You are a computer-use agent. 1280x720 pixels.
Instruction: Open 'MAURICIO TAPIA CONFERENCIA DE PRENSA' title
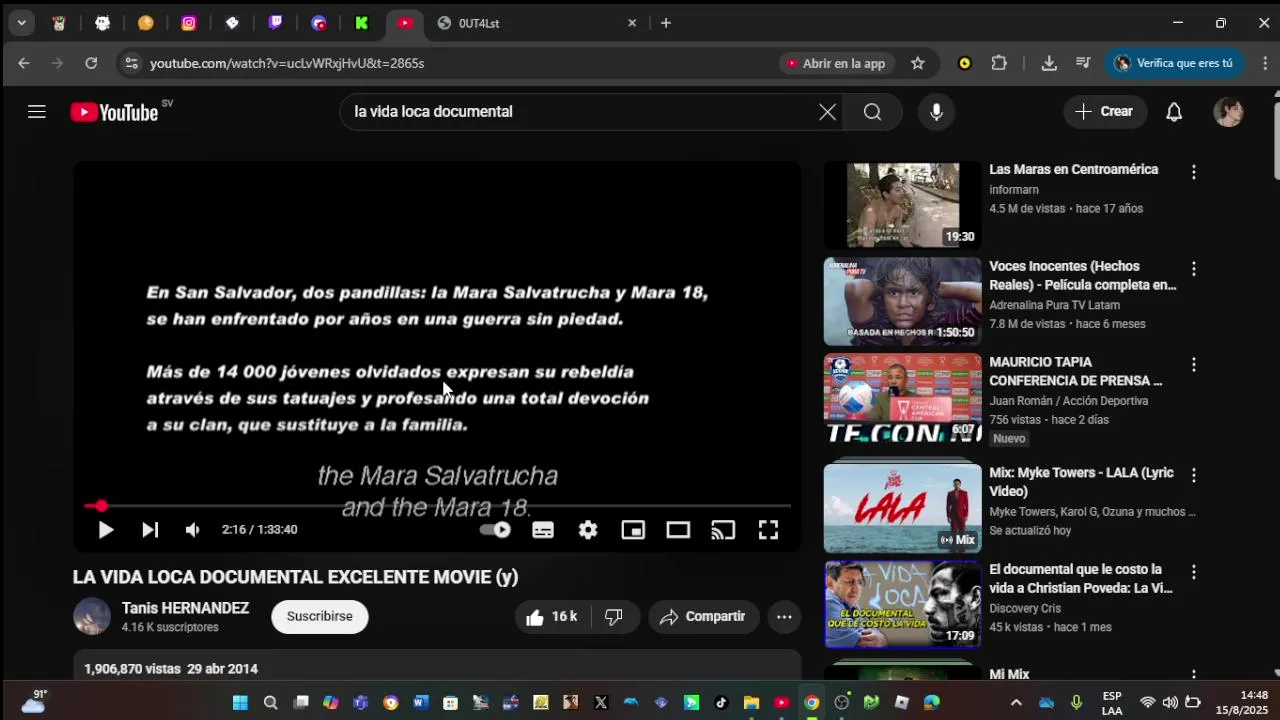tap(1076, 371)
